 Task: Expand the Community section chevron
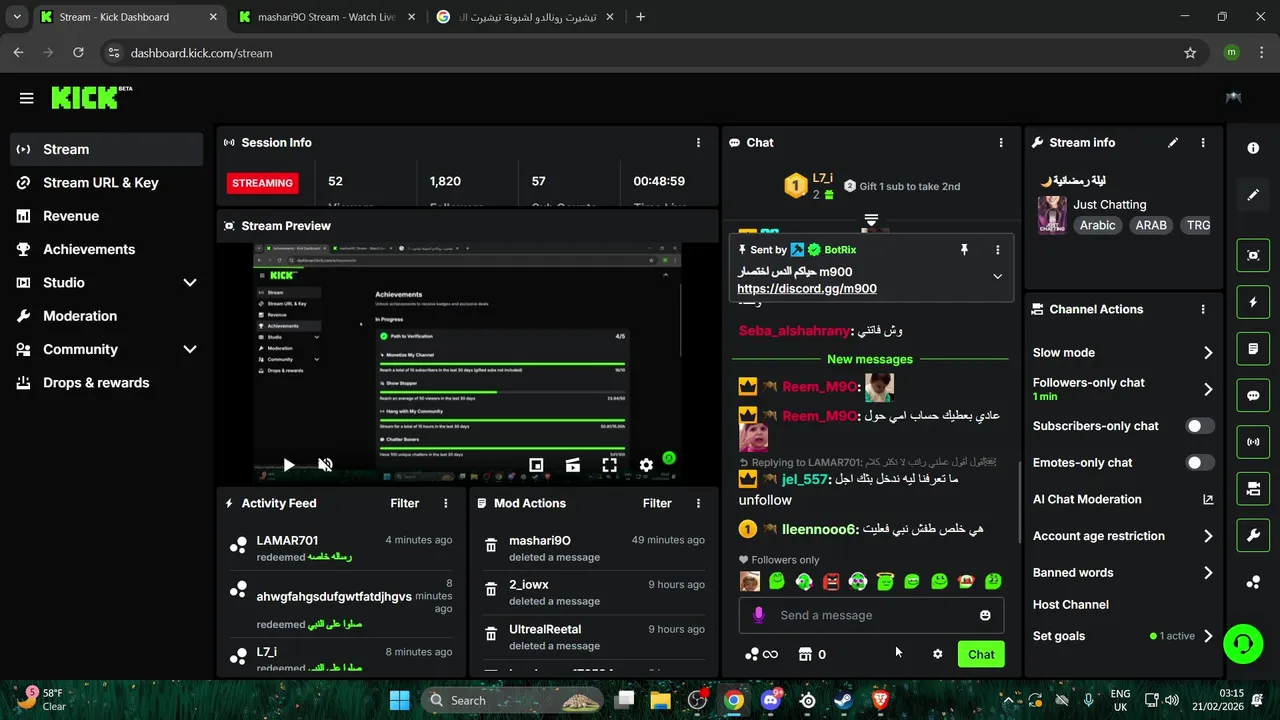coord(189,349)
